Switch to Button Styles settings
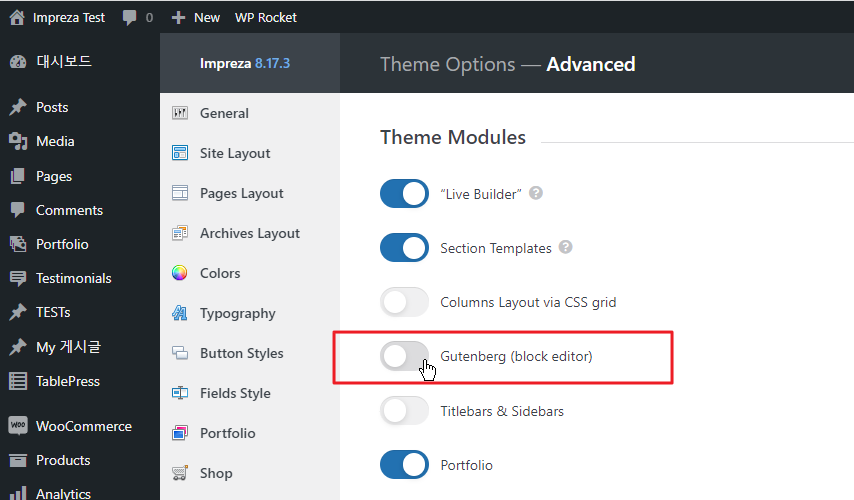Viewport: 854px width, 500px height. coord(241,353)
